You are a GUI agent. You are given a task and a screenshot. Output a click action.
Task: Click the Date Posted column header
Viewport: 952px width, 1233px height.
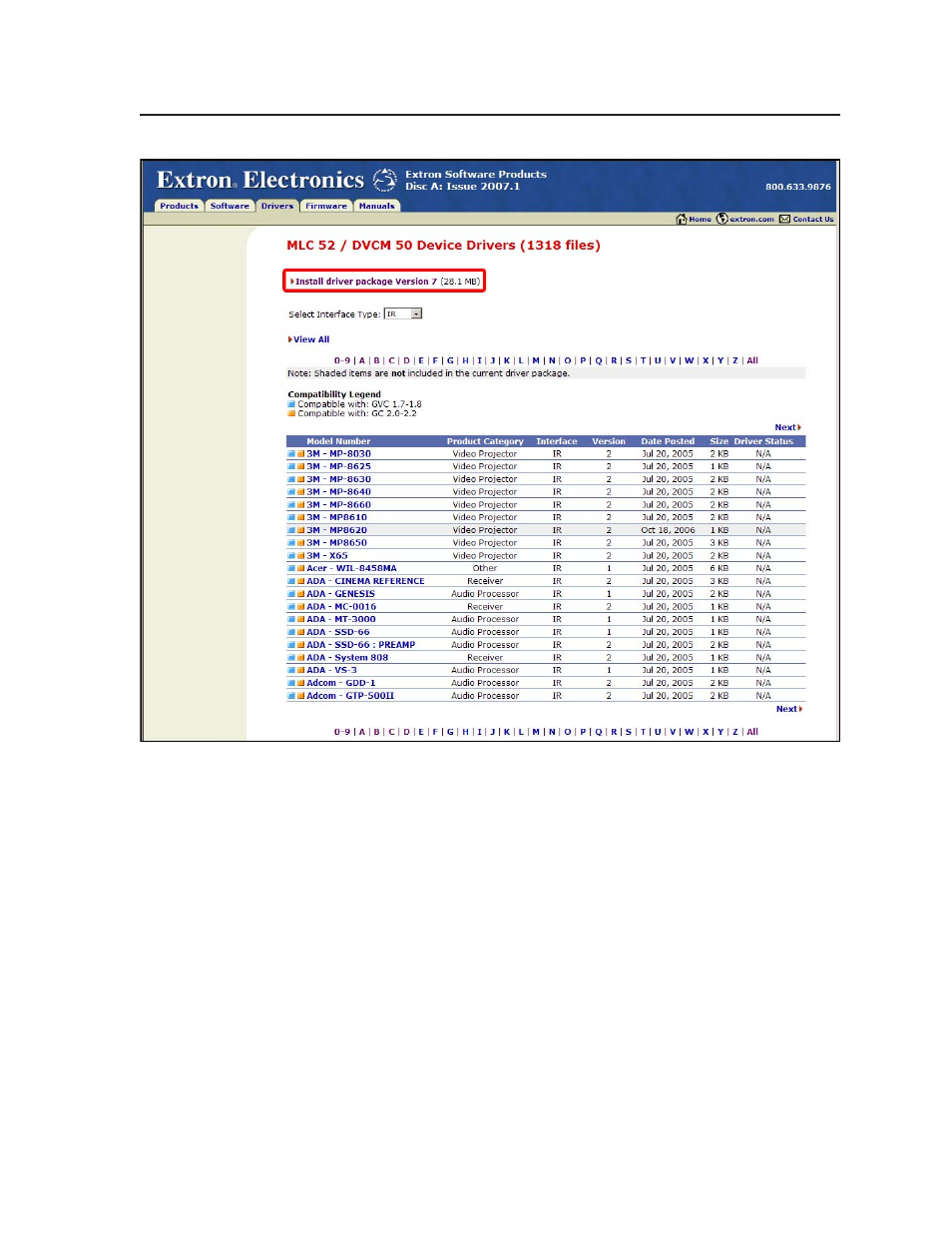coord(668,441)
